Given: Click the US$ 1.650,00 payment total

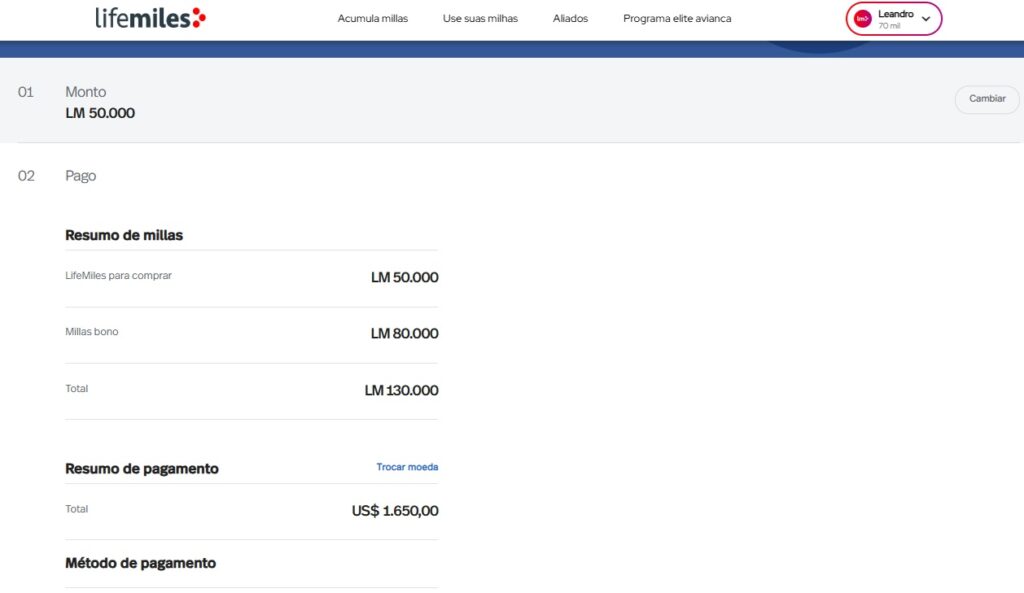Looking at the screenshot, I should pos(395,511).
